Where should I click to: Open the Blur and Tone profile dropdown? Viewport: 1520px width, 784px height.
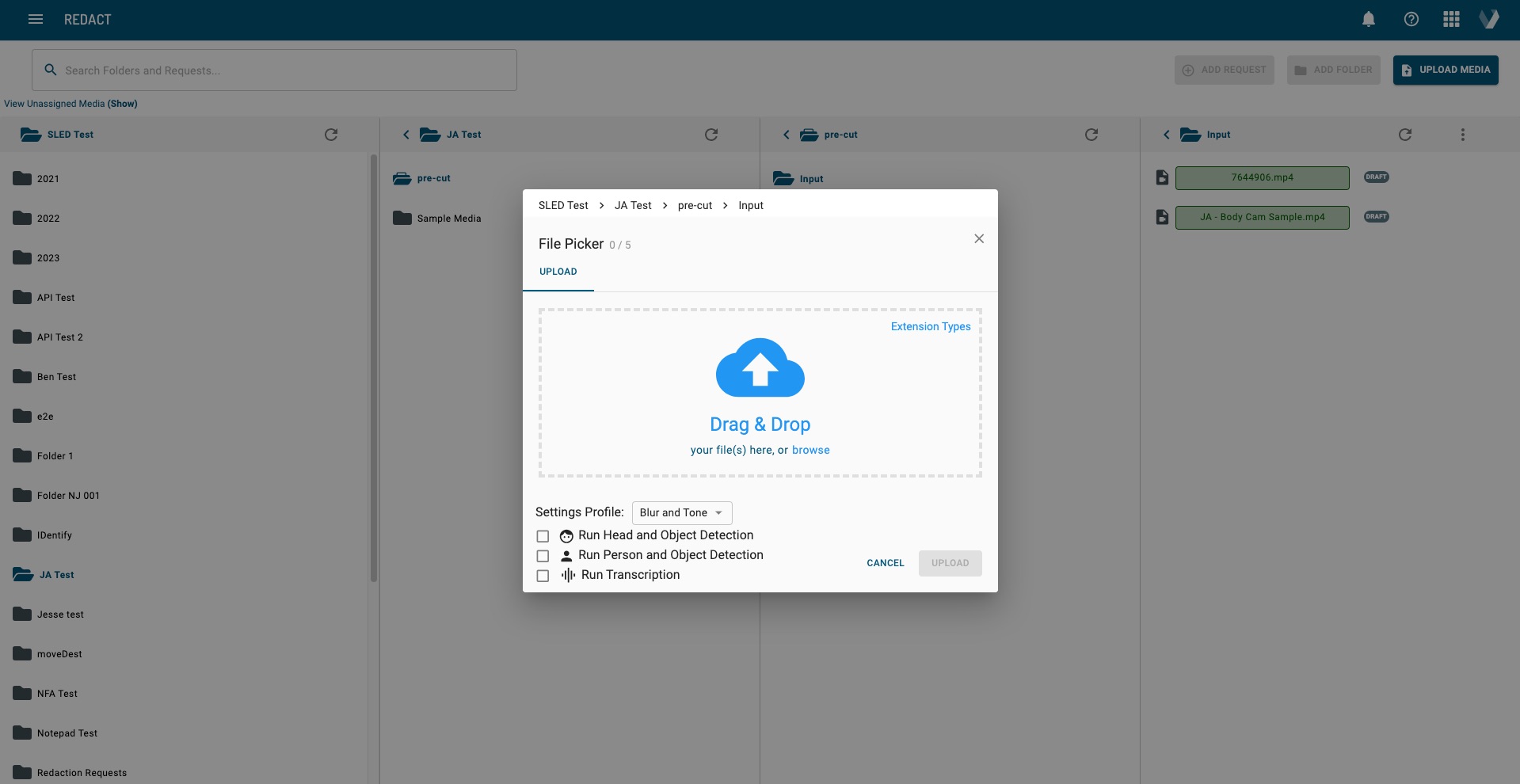coord(681,512)
